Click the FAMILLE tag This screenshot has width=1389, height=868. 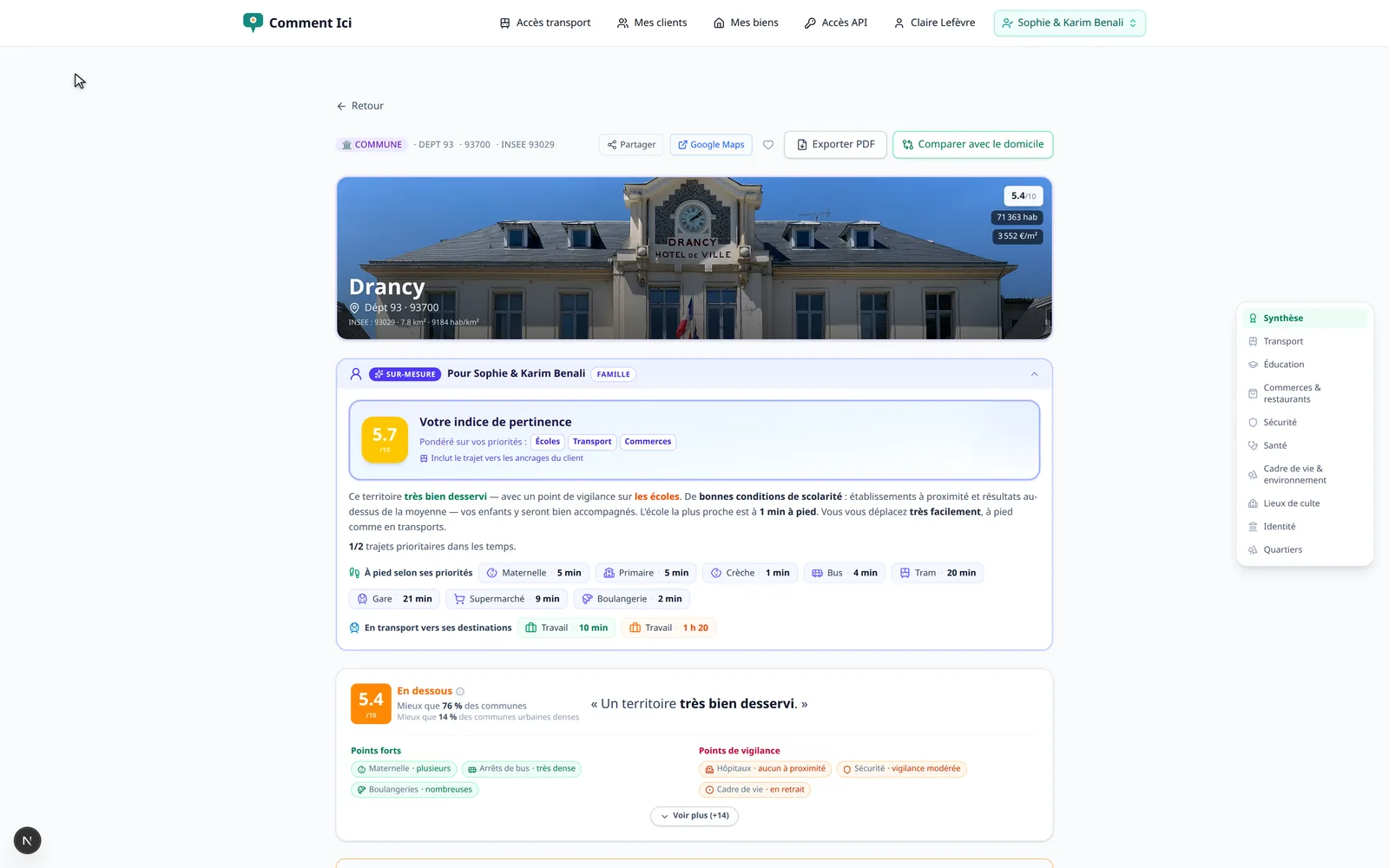(x=614, y=374)
